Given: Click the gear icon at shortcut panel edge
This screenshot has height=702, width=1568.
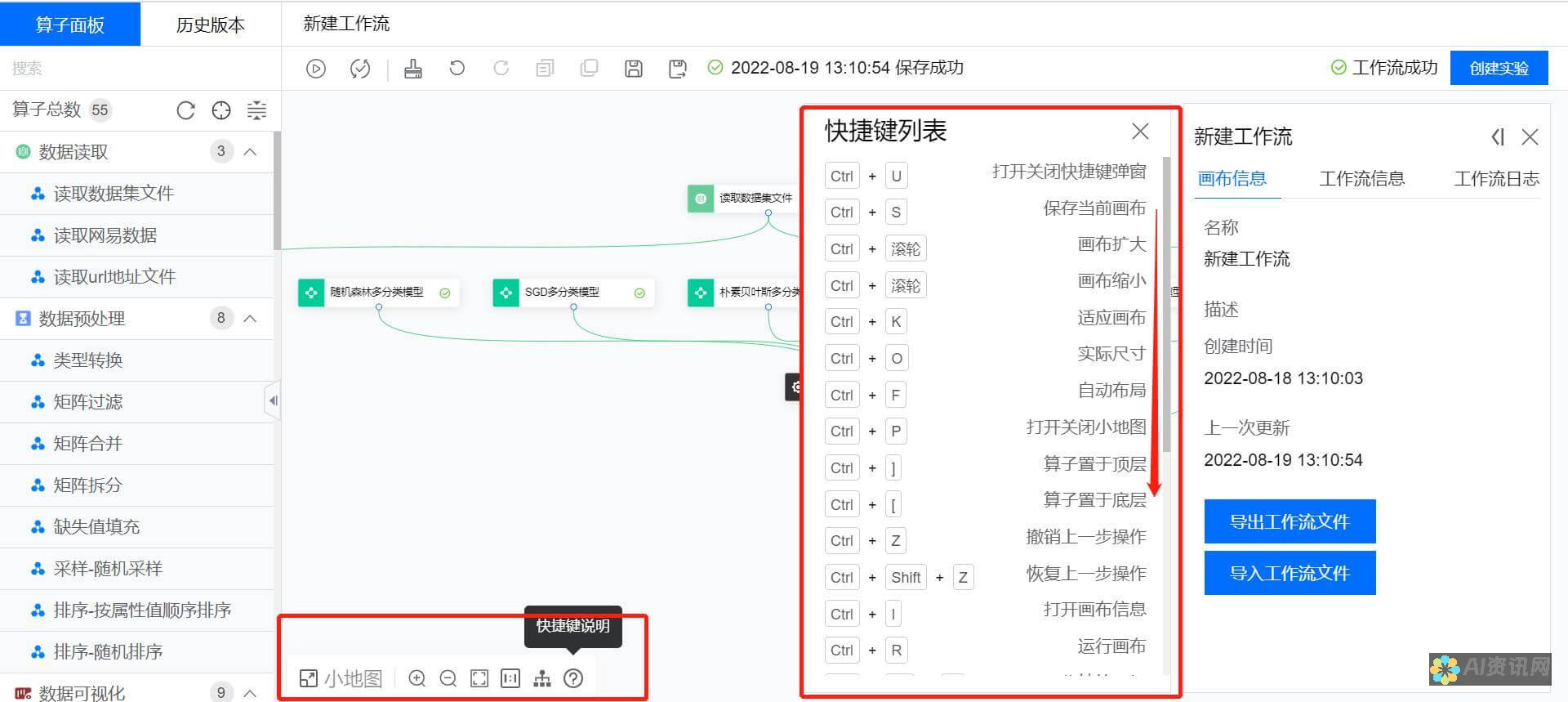Looking at the screenshot, I should [794, 387].
